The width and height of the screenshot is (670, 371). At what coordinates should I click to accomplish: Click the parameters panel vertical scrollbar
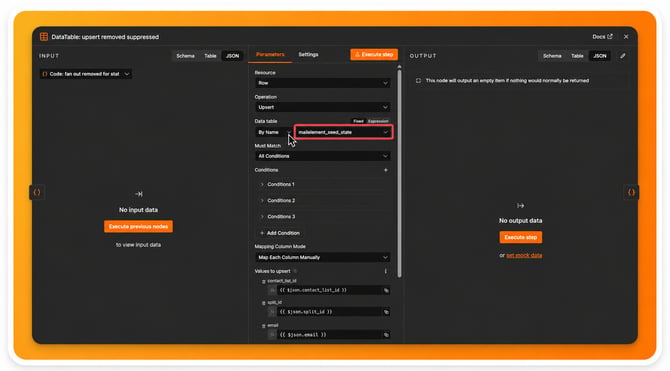pyautogui.click(x=400, y=173)
